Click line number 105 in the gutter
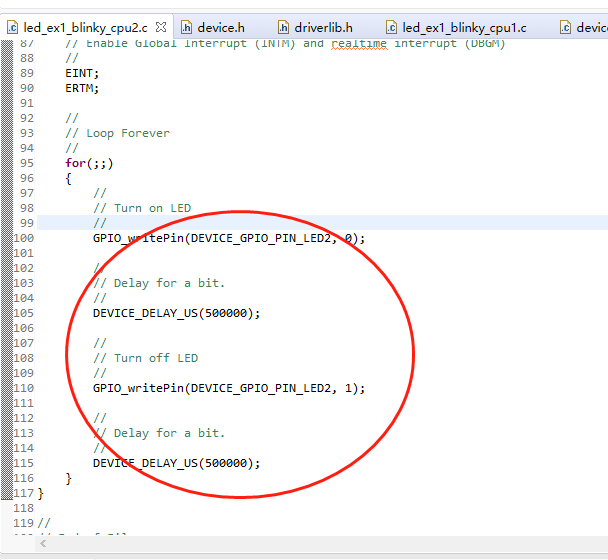Image resolution: width=608 pixels, height=560 pixels. [24, 313]
